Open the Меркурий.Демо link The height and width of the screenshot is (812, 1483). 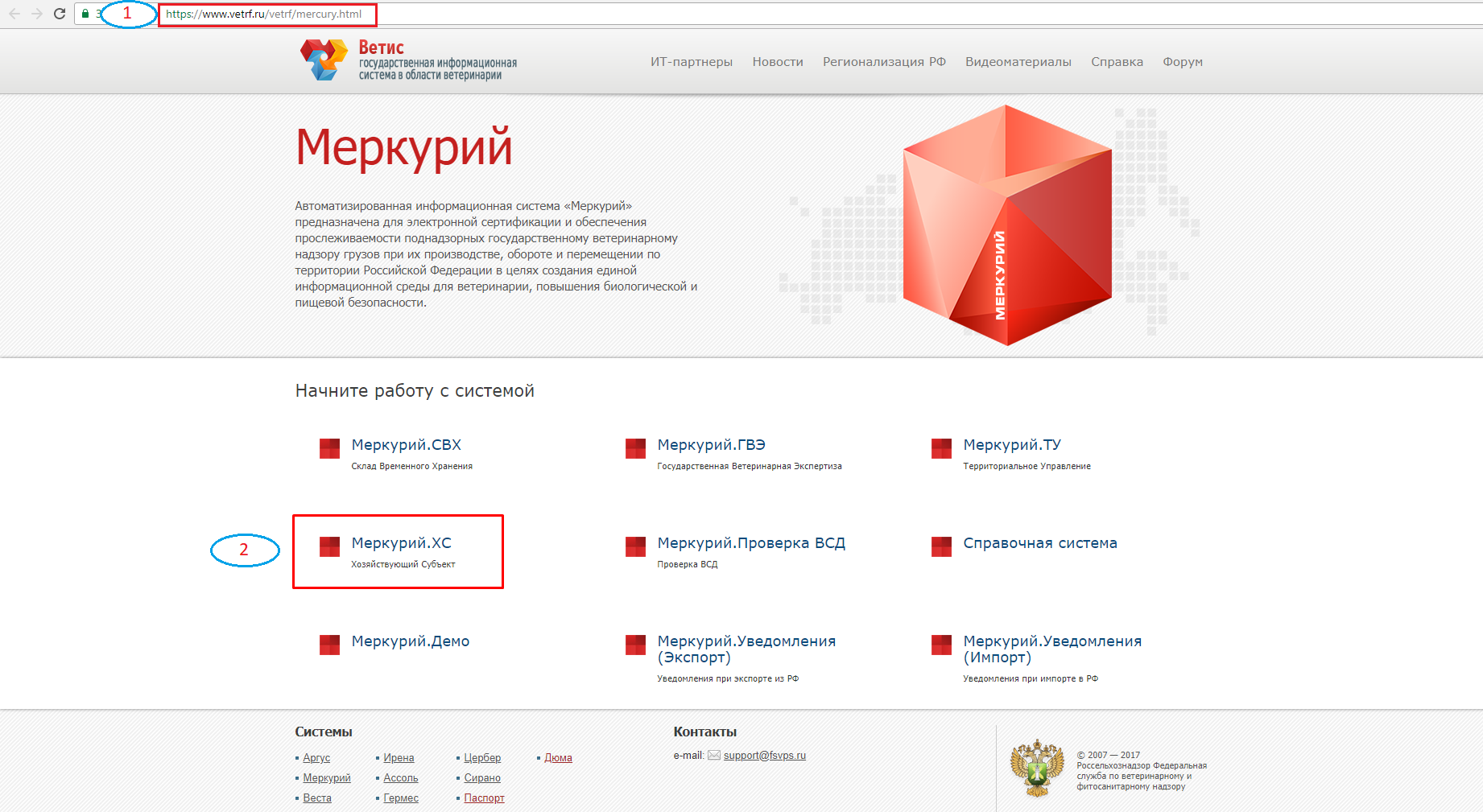(x=411, y=641)
